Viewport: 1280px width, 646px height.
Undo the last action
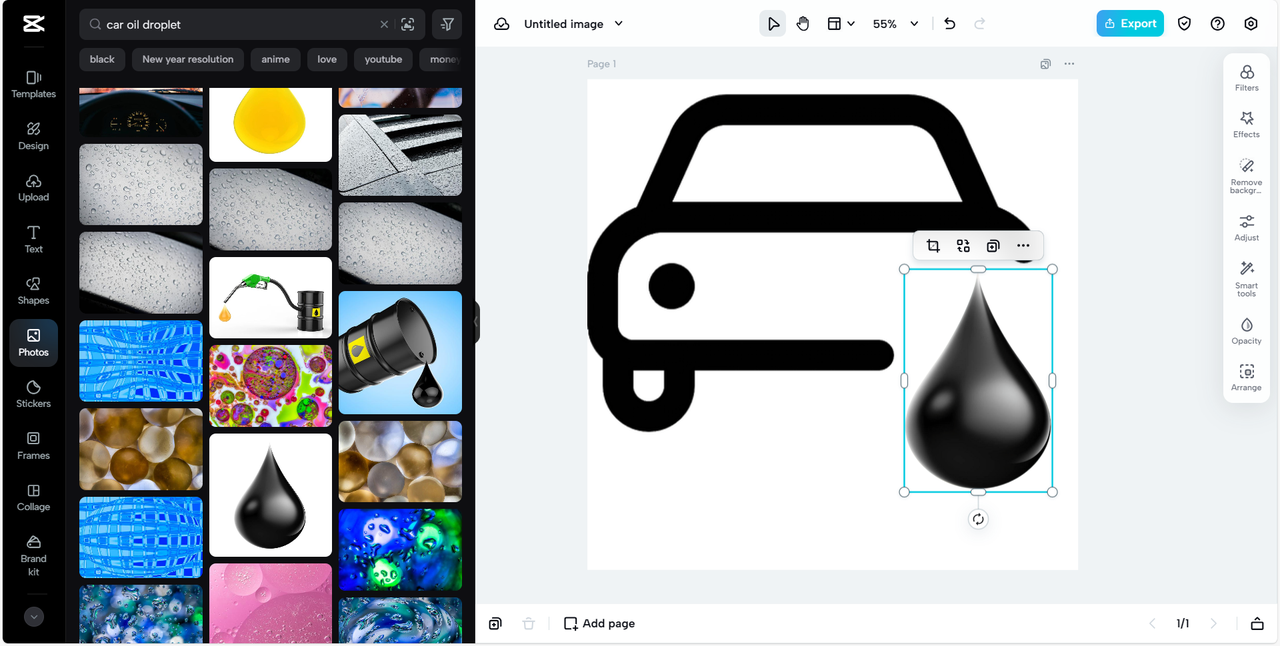(950, 24)
